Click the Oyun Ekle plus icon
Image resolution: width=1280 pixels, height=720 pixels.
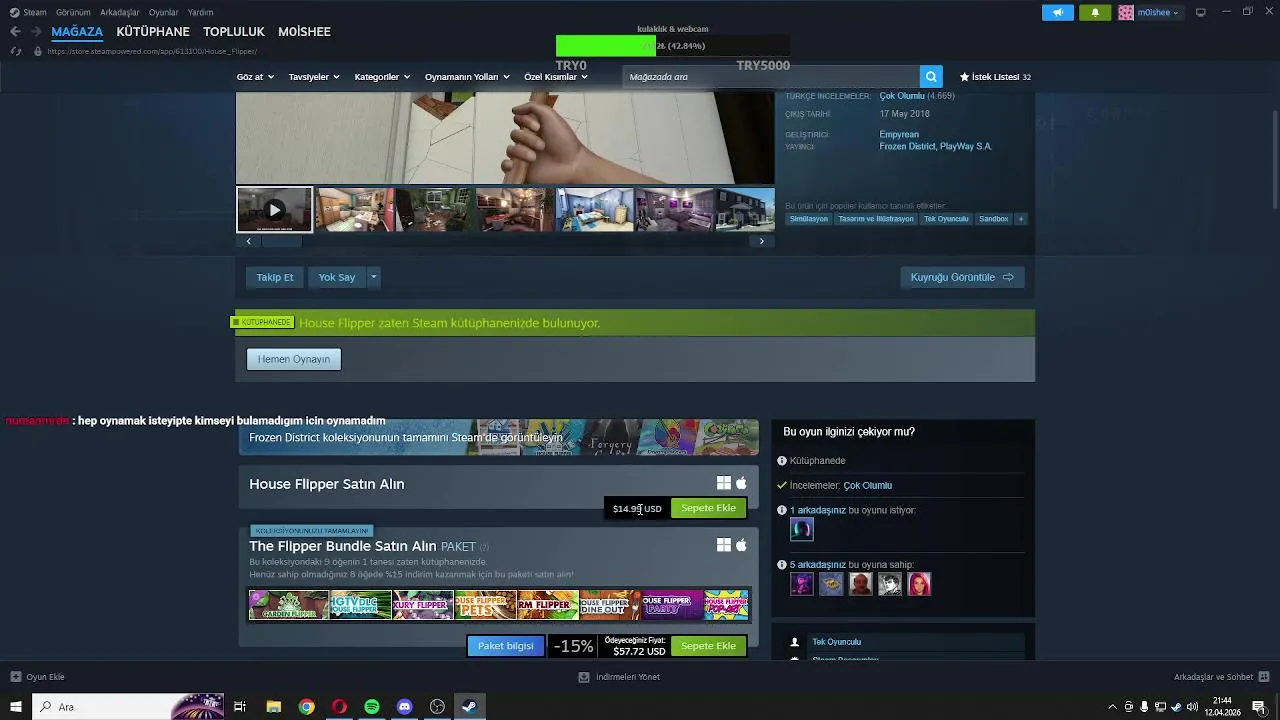point(15,677)
